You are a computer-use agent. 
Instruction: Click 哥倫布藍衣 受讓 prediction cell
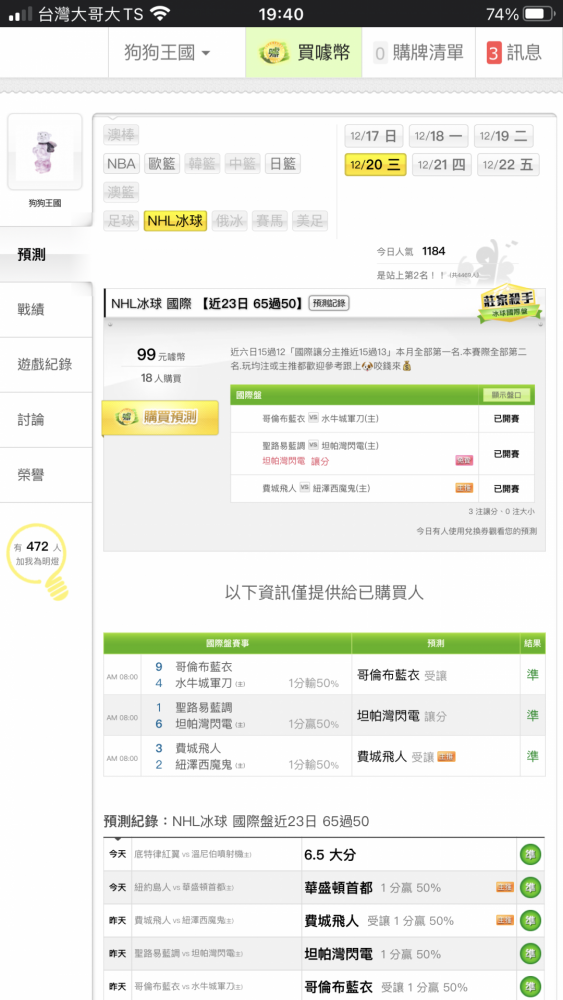coord(436,675)
